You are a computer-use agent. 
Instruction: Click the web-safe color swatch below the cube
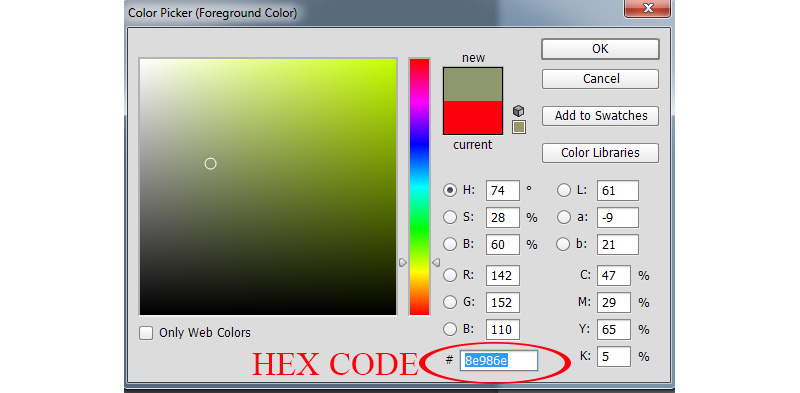519,127
